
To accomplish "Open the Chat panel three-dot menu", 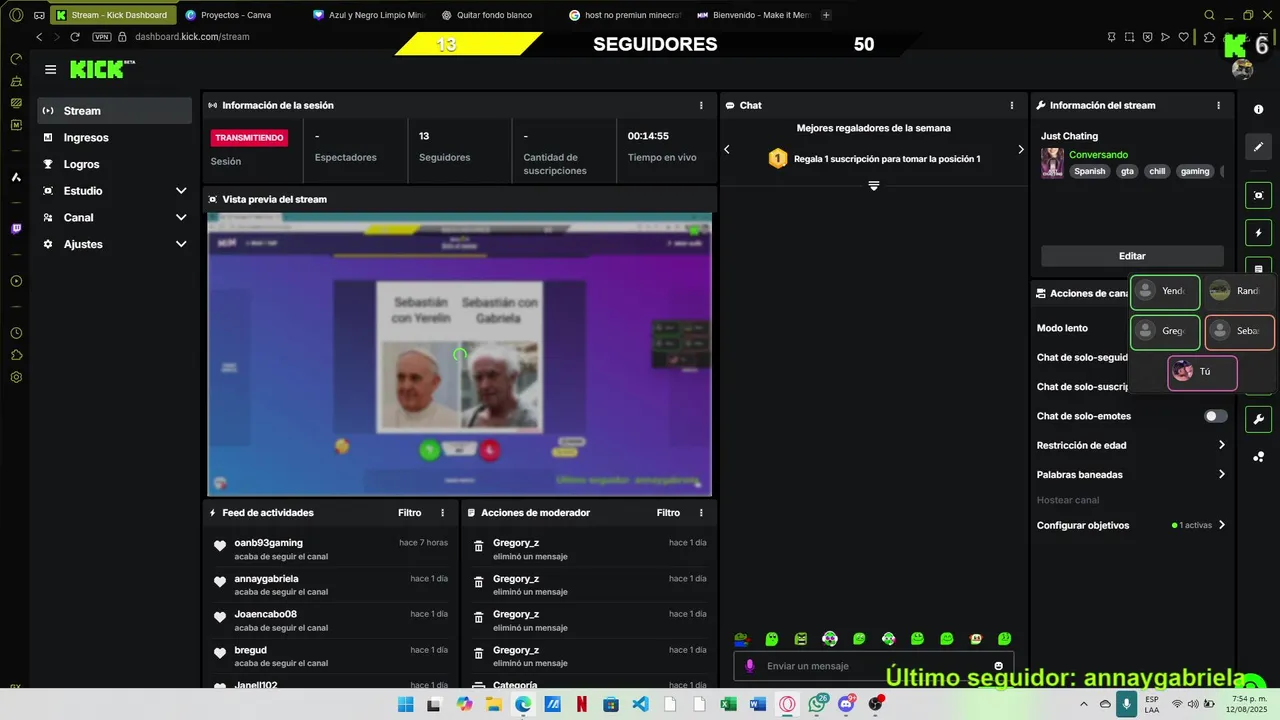I will coord(1012,105).
